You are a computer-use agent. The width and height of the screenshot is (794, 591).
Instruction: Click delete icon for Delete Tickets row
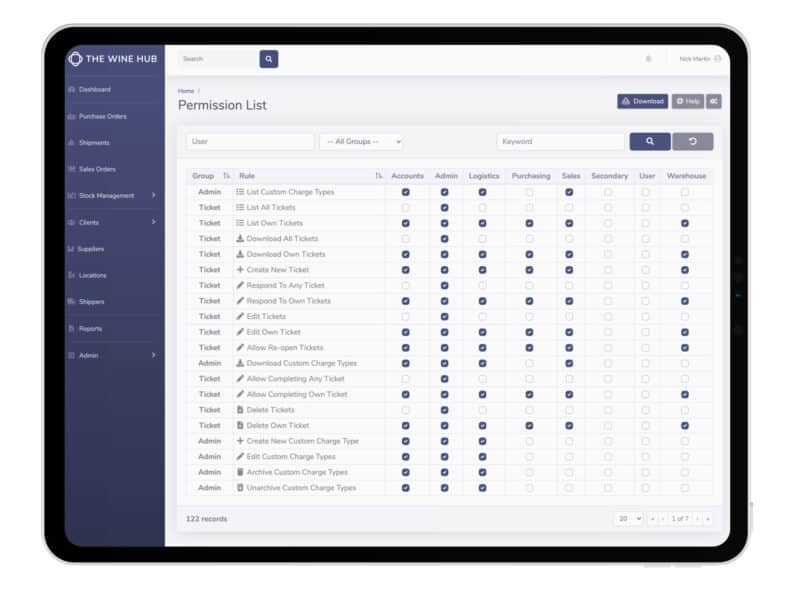click(x=240, y=410)
